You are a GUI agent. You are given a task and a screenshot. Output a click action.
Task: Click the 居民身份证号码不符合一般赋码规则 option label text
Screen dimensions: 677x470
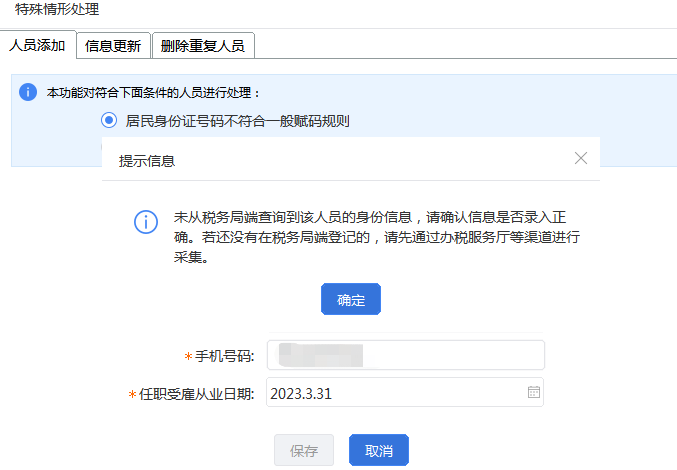[237, 121]
